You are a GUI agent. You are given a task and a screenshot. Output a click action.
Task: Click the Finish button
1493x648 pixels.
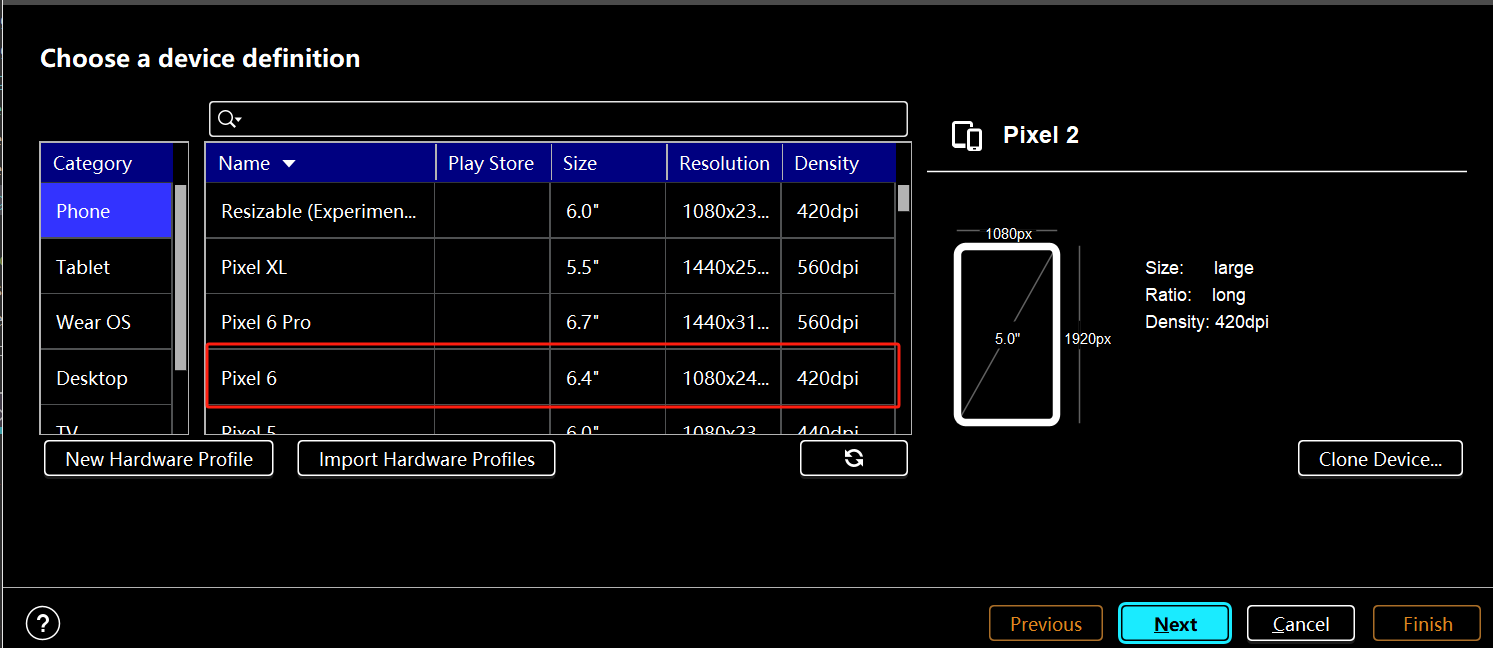coord(1427,624)
